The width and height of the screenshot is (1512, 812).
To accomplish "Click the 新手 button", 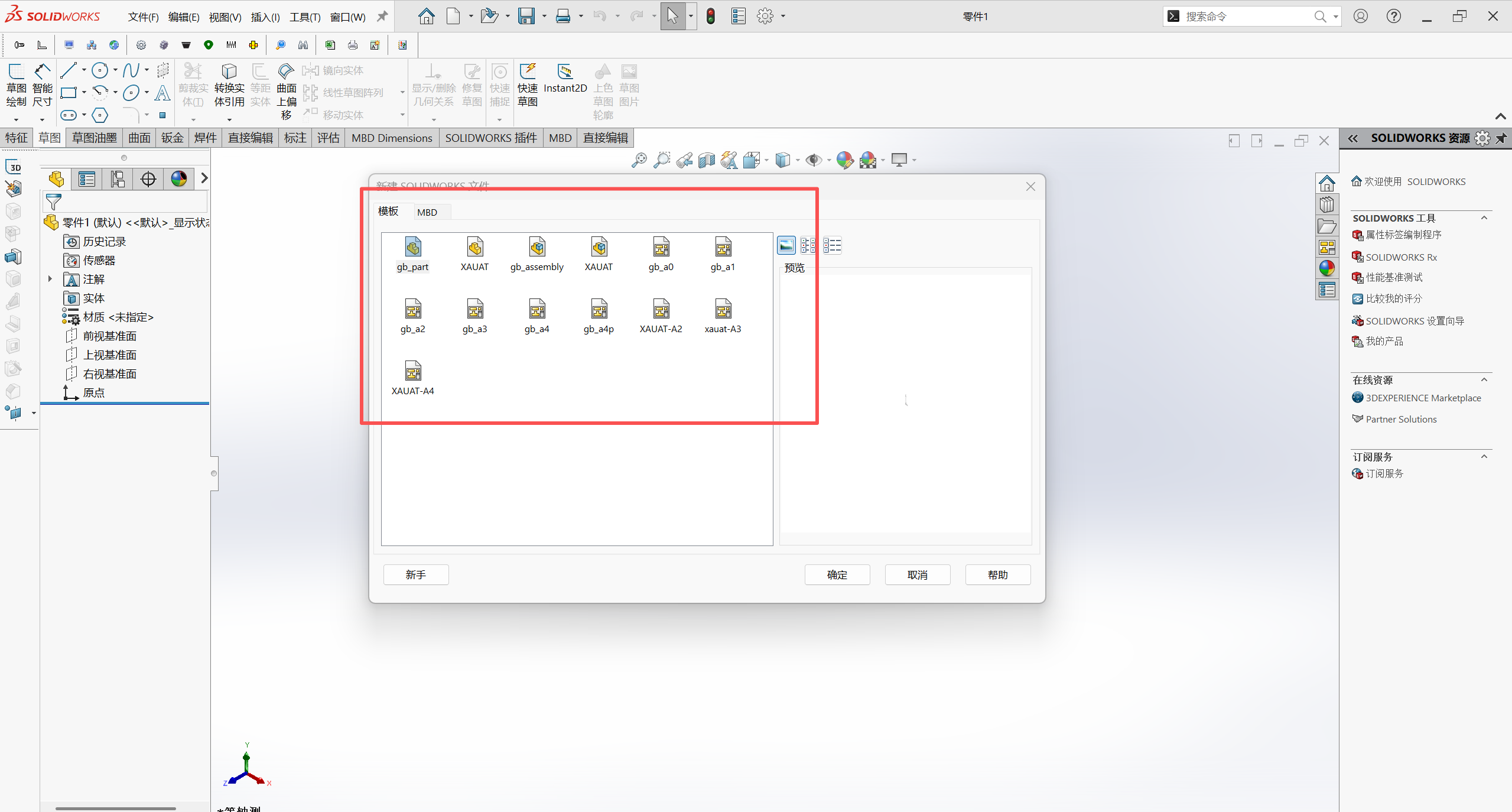I will point(415,574).
